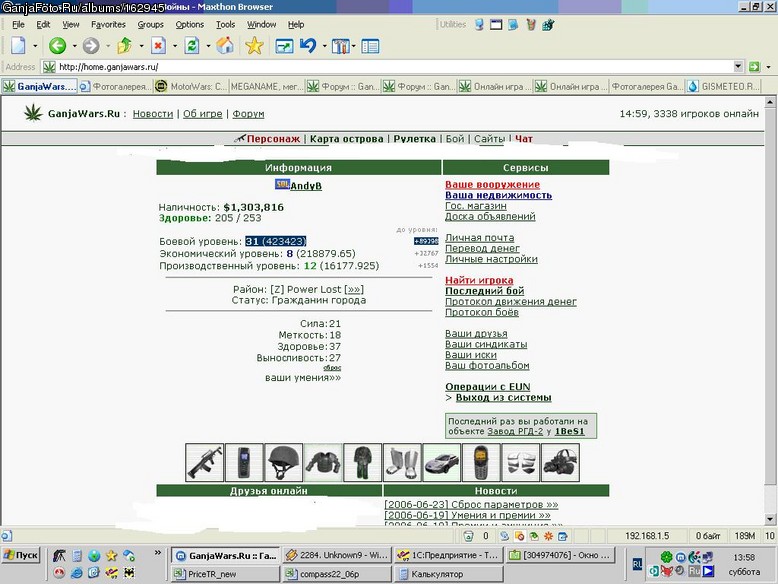Refresh the page with the toolbar Refresh icon
Viewport: 778px width, 584px height.
tap(192, 46)
